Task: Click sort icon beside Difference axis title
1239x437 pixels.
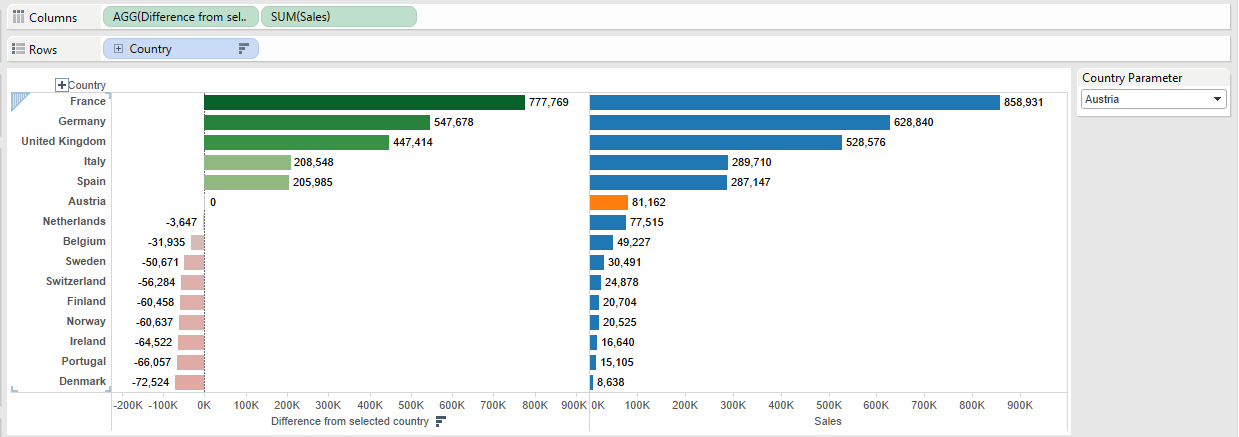Action: coord(440,422)
